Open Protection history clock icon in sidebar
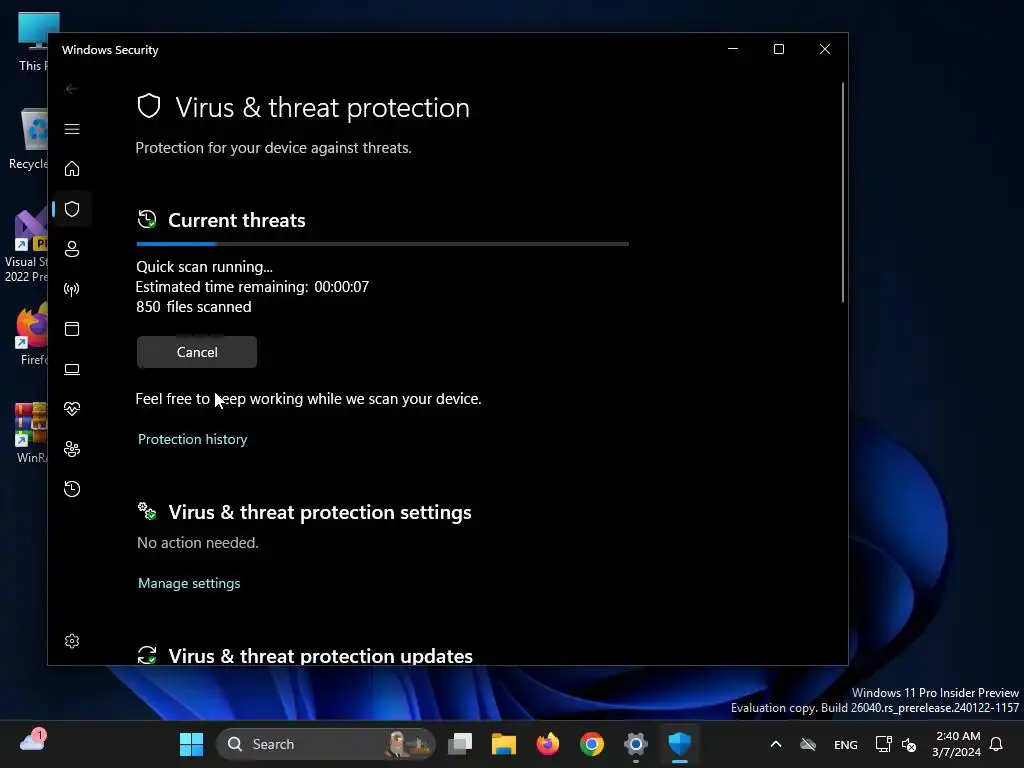Viewport: 1024px width, 768px height. pyautogui.click(x=72, y=489)
